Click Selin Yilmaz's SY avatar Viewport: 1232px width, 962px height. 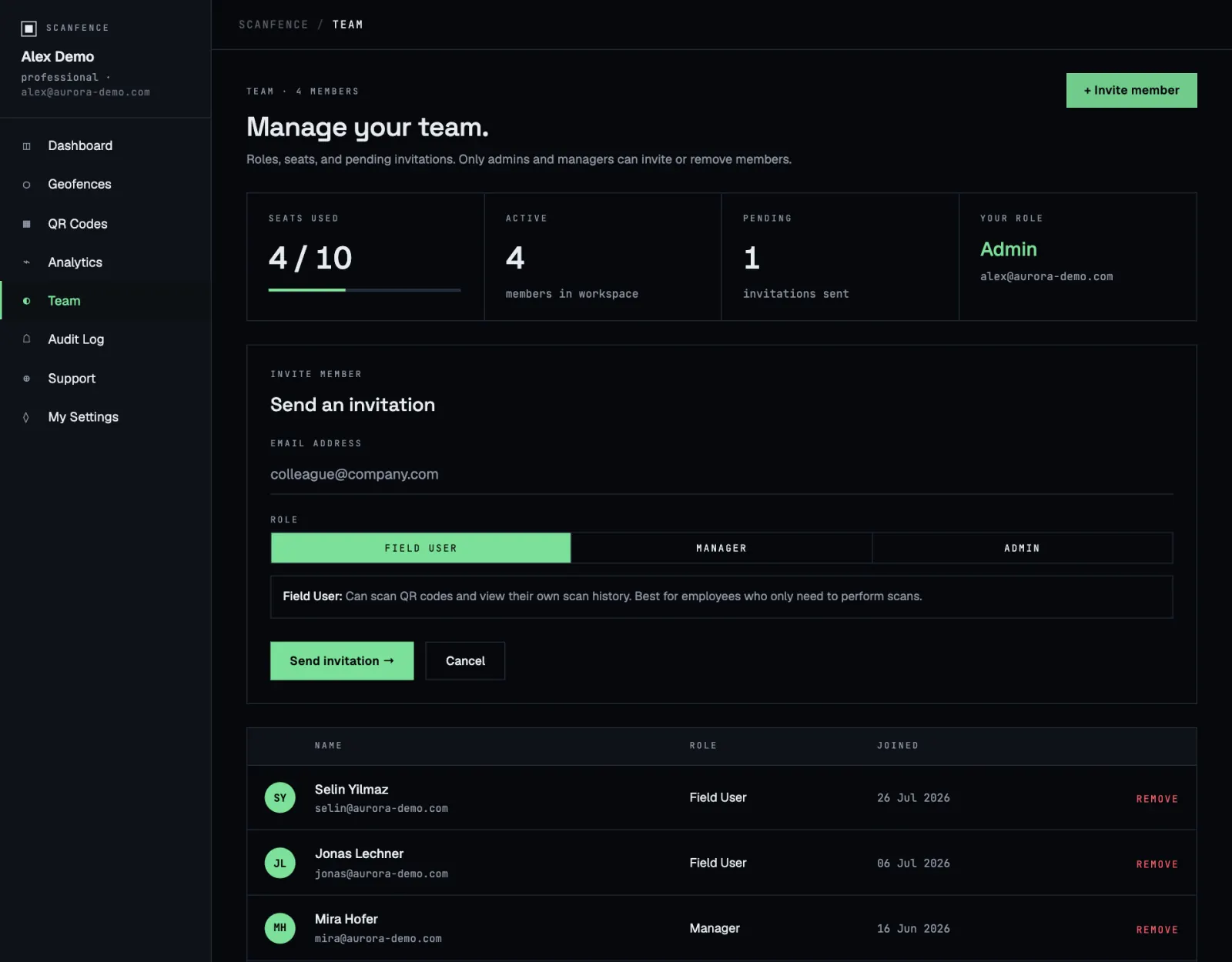tap(280, 798)
